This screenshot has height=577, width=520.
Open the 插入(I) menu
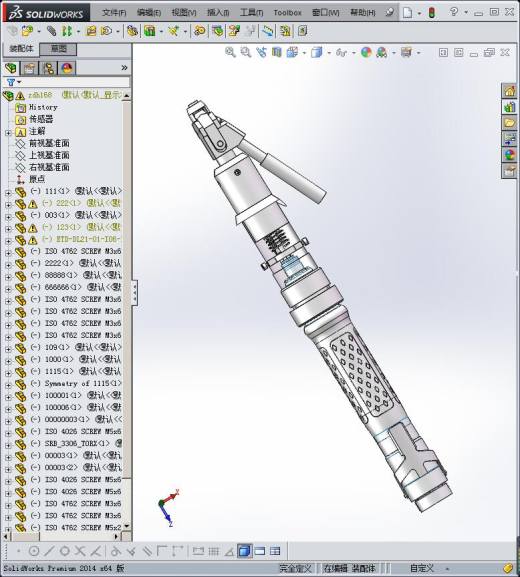click(x=218, y=13)
